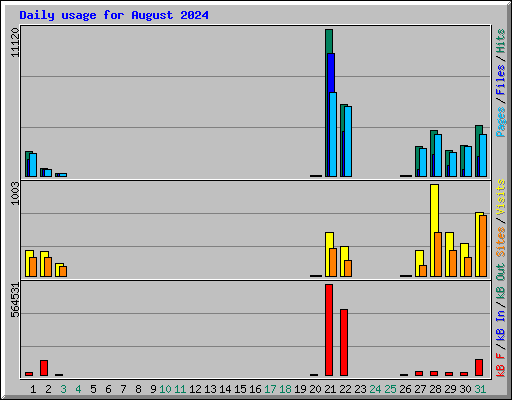Click the green x-axis day label 24
512x400 pixels.
(375, 389)
